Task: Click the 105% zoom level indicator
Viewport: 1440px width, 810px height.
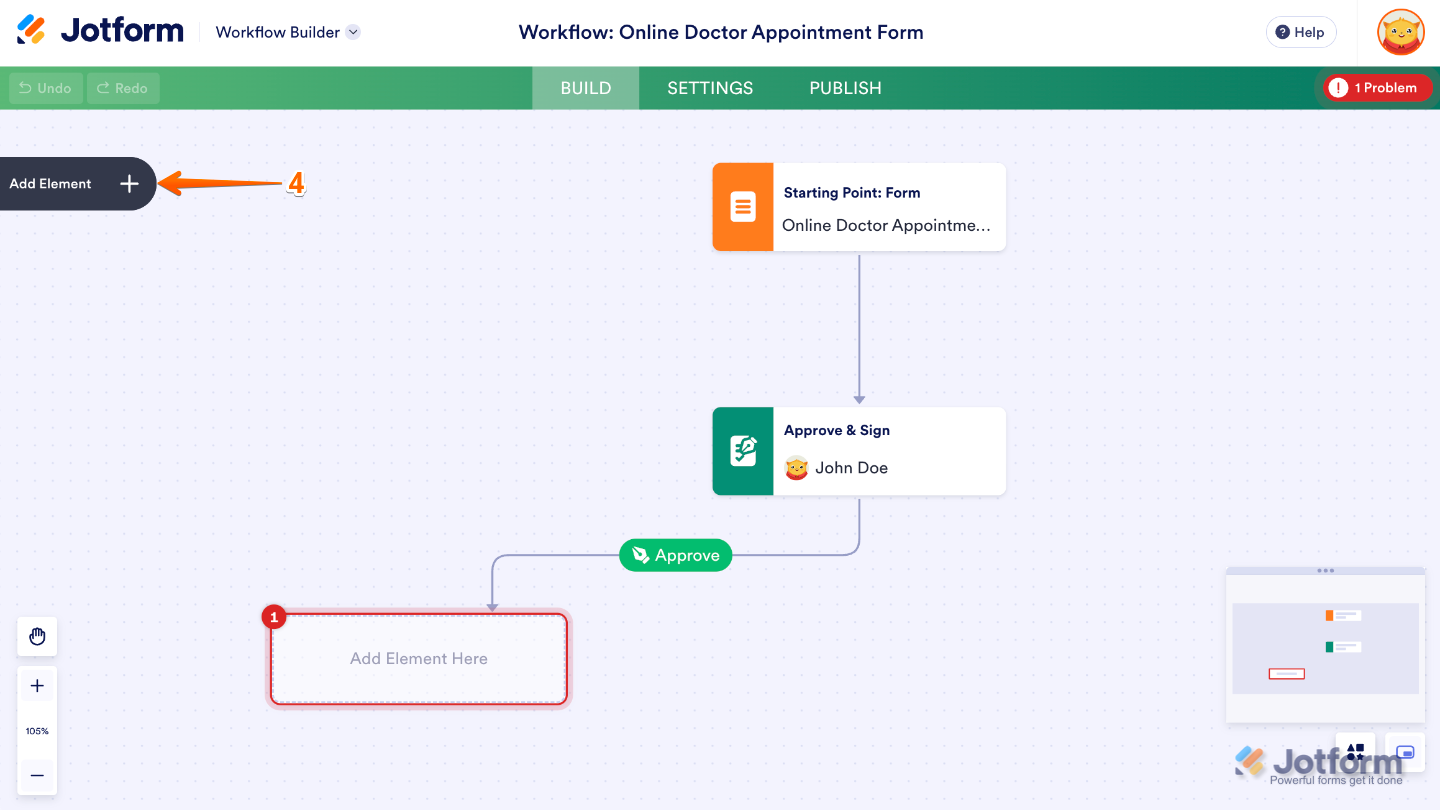Action: click(x=37, y=731)
